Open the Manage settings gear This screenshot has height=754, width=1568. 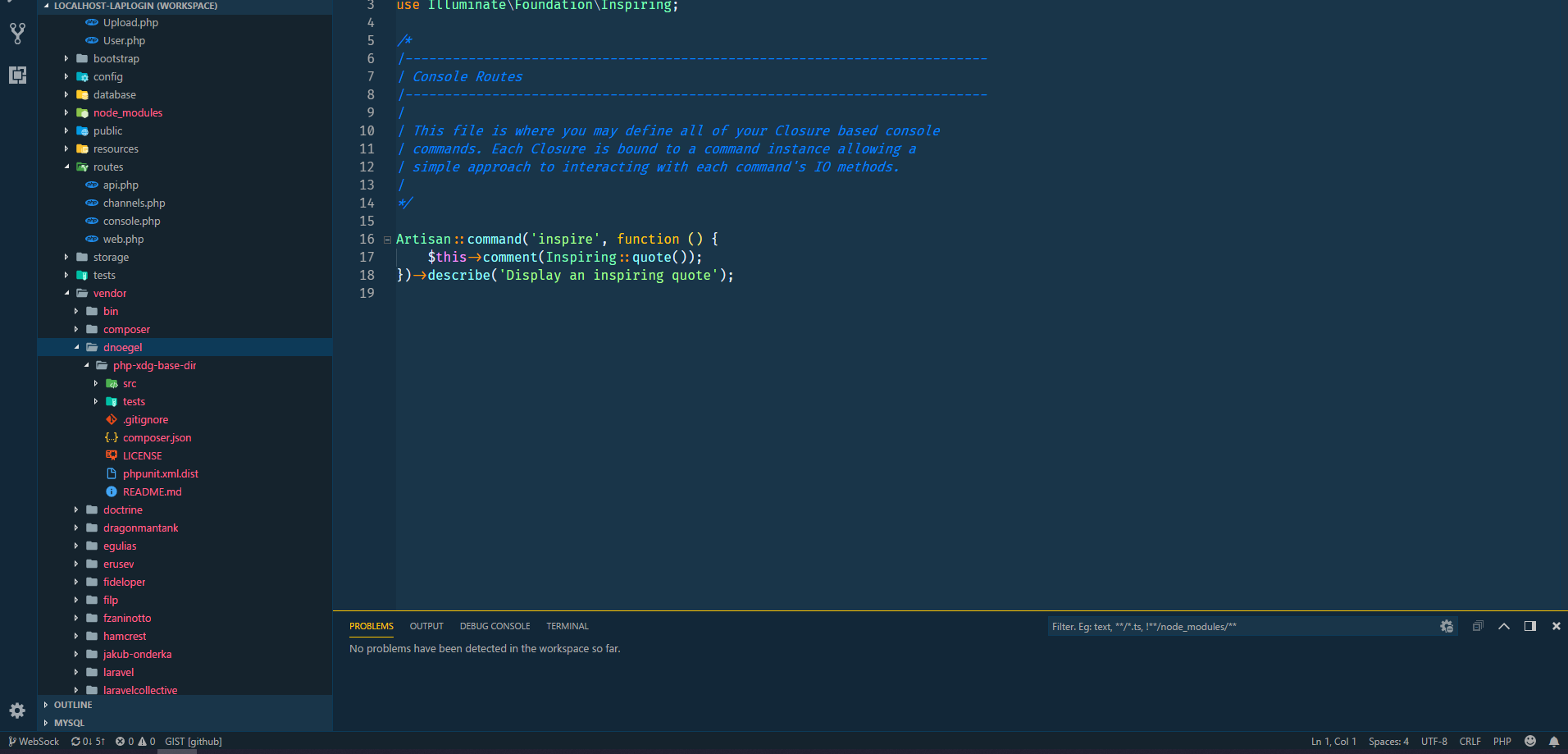16,711
